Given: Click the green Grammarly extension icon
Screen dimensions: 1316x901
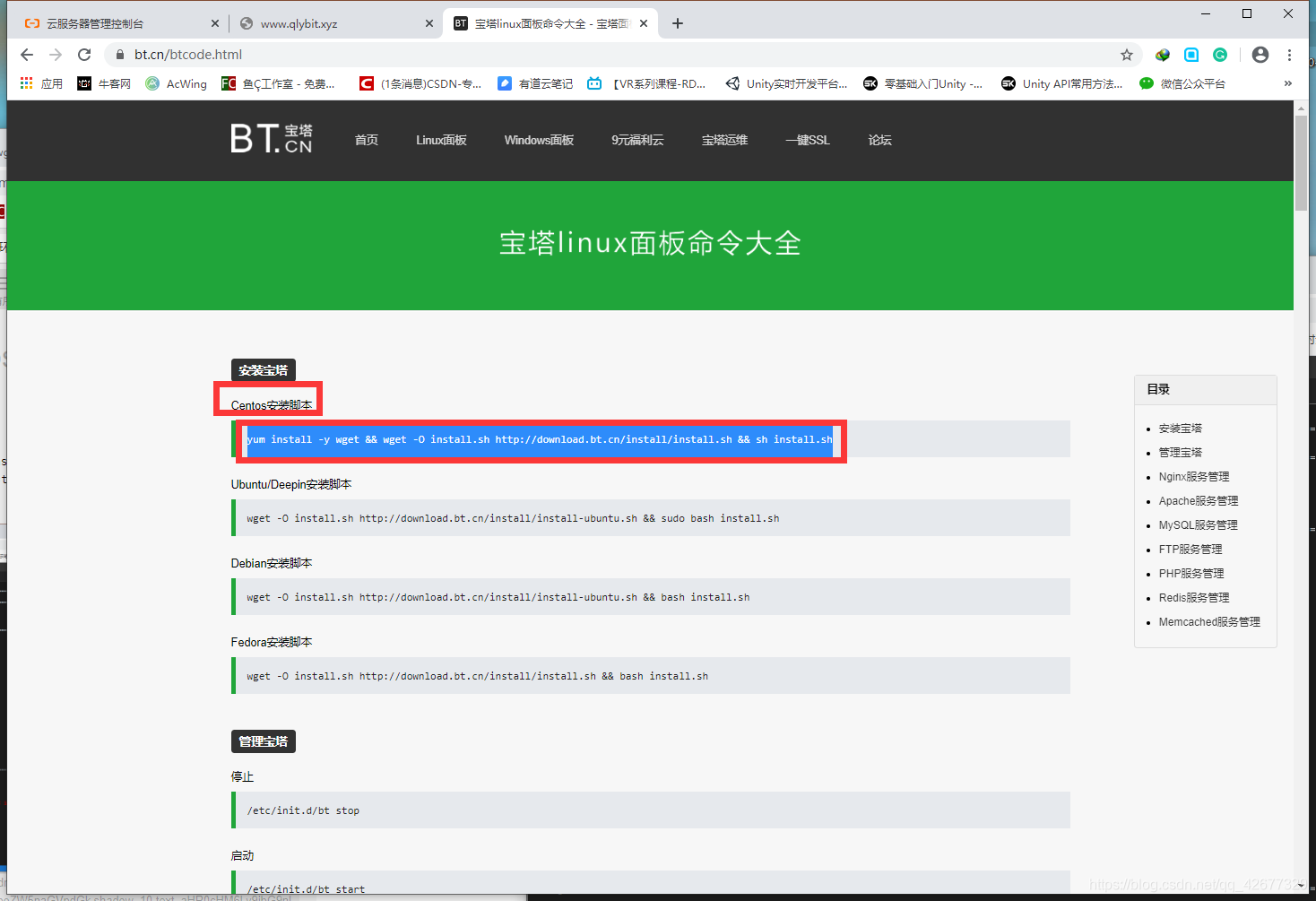Looking at the screenshot, I should (1220, 55).
